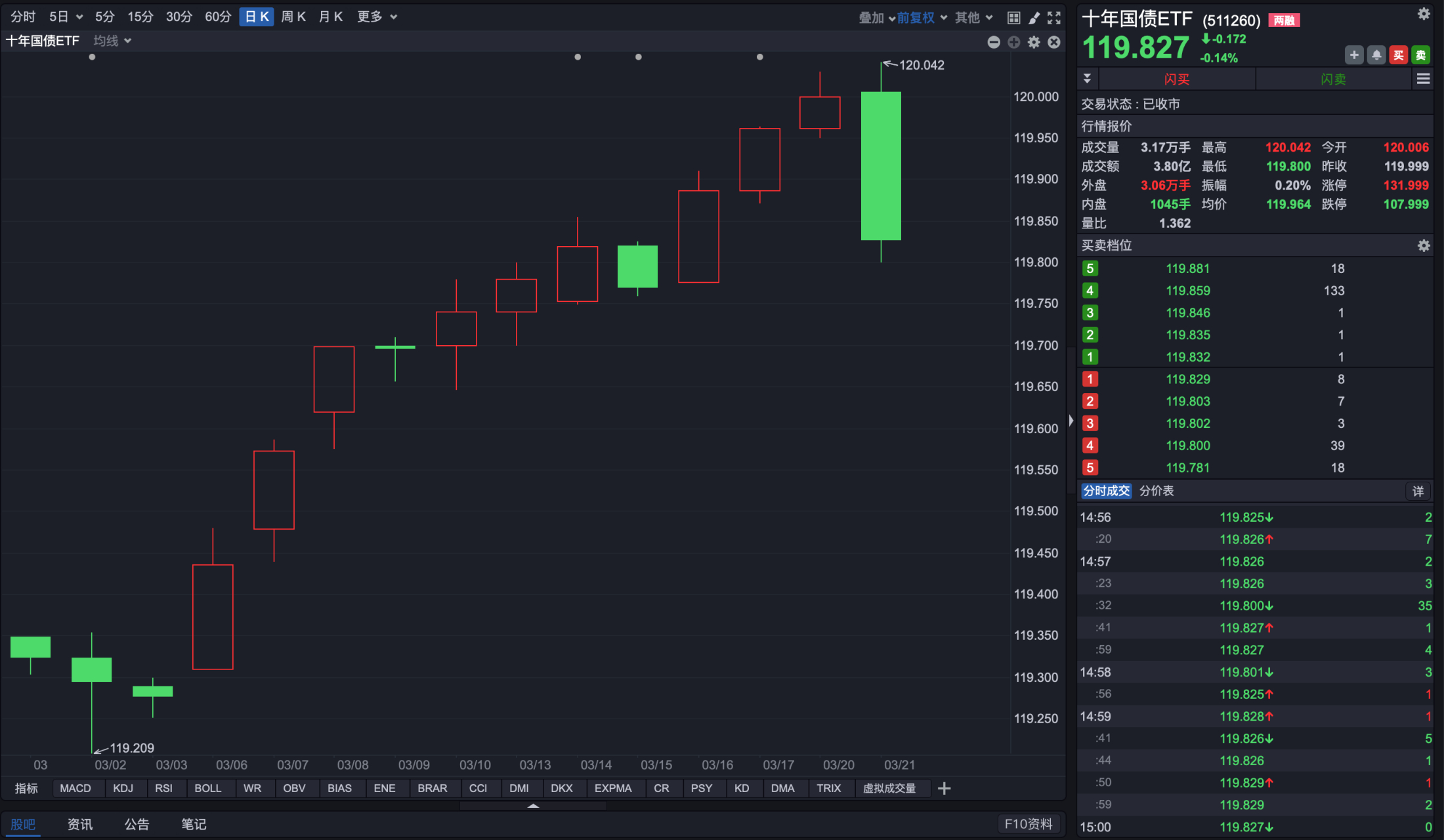Click the green 卖 sell icon
The image size is (1444, 840).
pos(1421,55)
